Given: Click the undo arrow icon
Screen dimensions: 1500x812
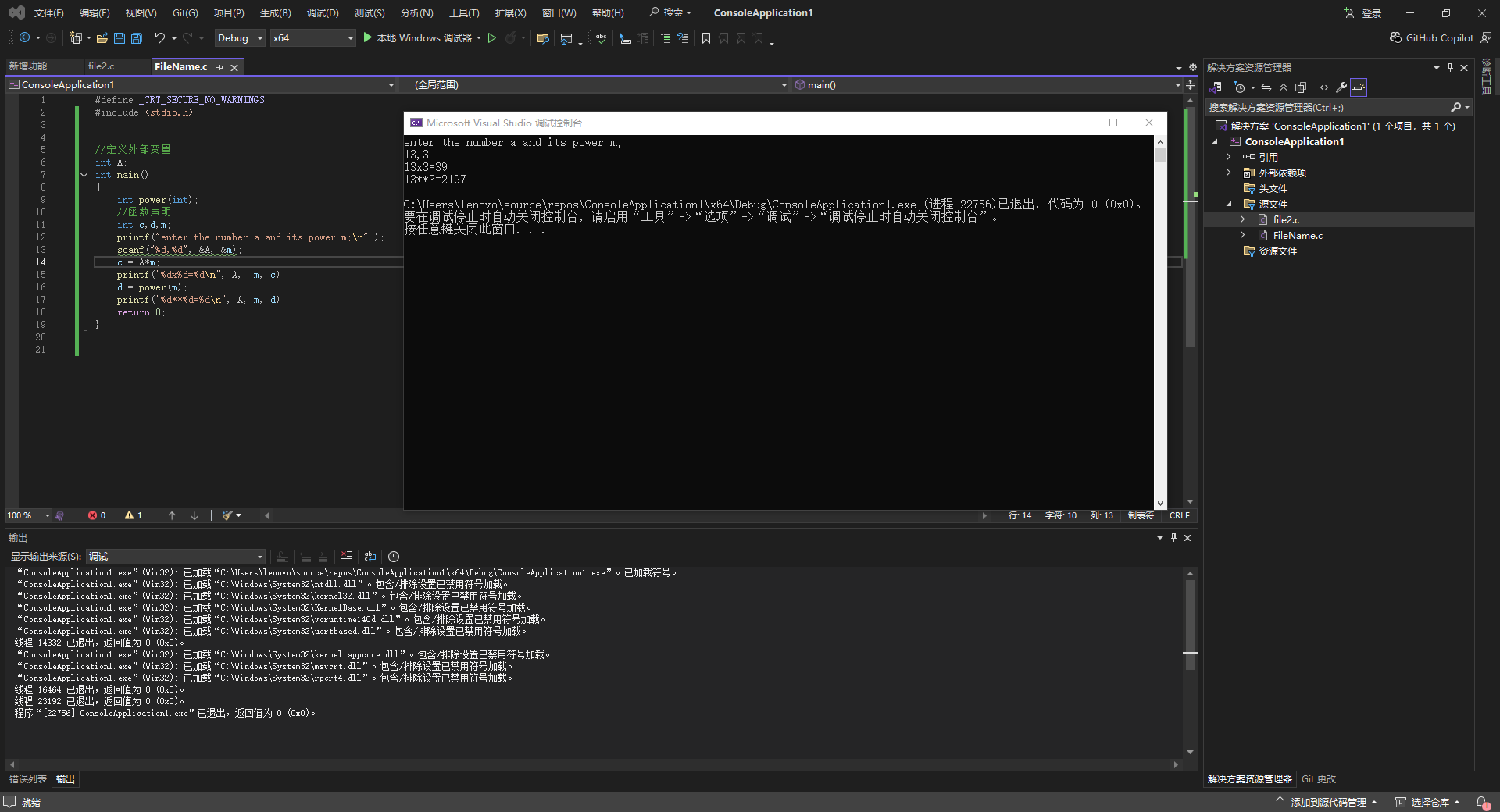Looking at the screenshot, I should 160,37.
